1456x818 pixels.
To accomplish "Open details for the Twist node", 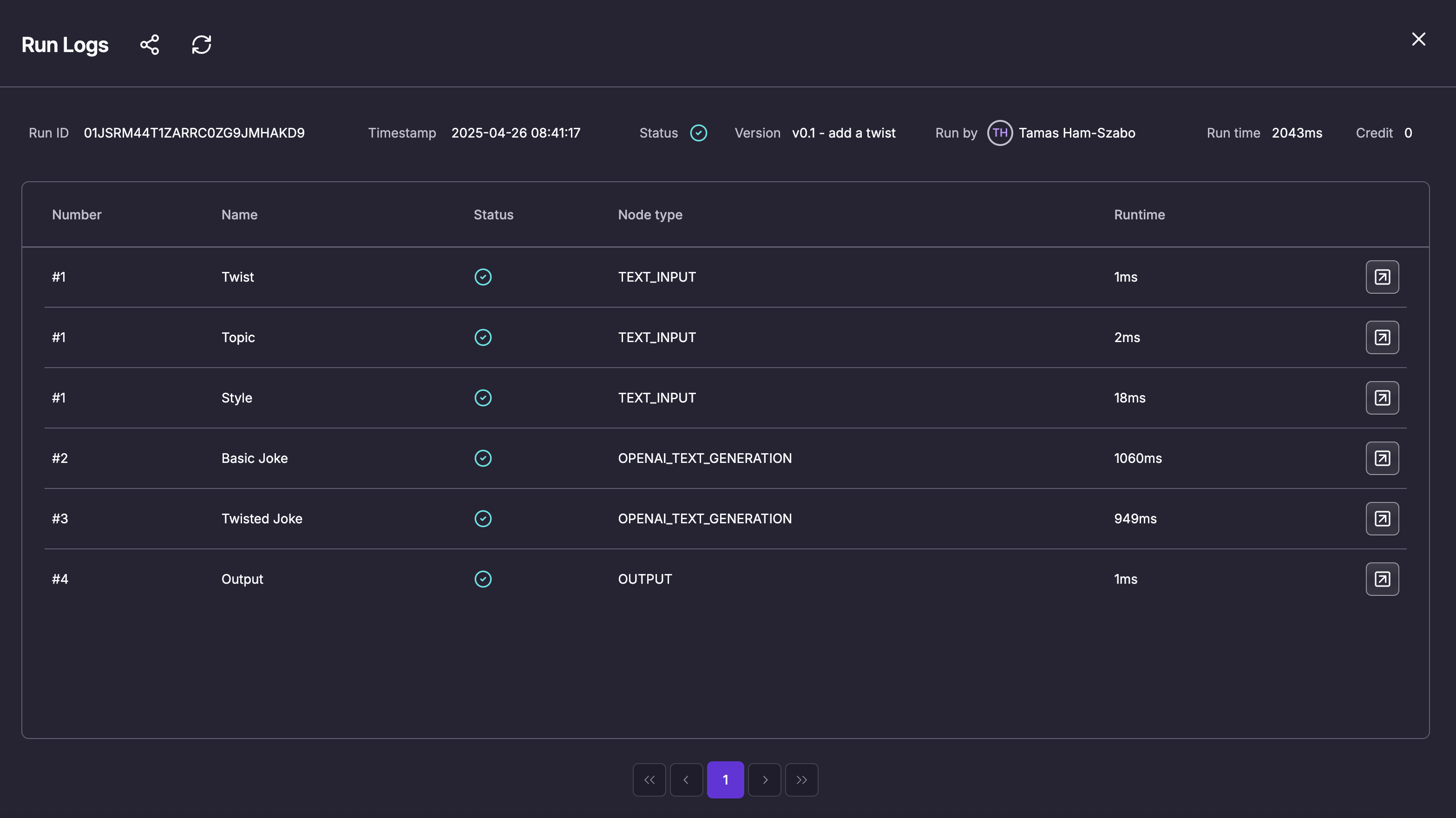I will [1382, 277].
